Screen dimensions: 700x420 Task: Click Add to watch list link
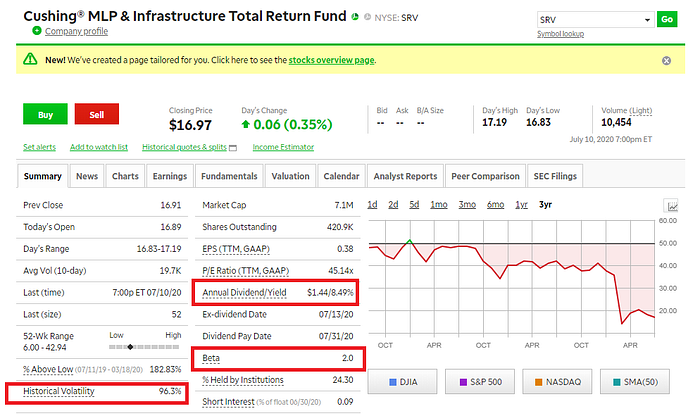pyautogui.click(x=99, y=147)
